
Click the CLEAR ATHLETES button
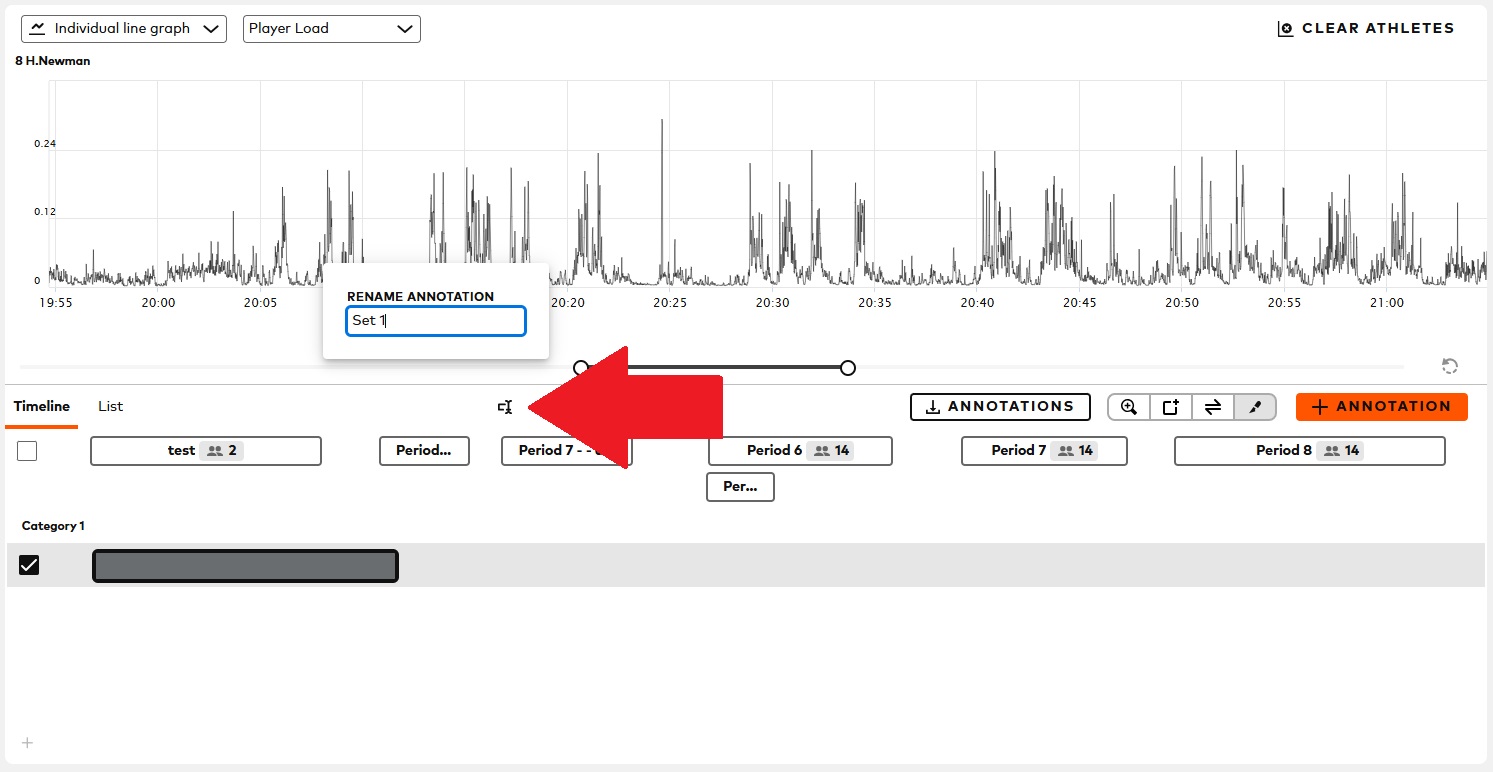coord(1365,28)
